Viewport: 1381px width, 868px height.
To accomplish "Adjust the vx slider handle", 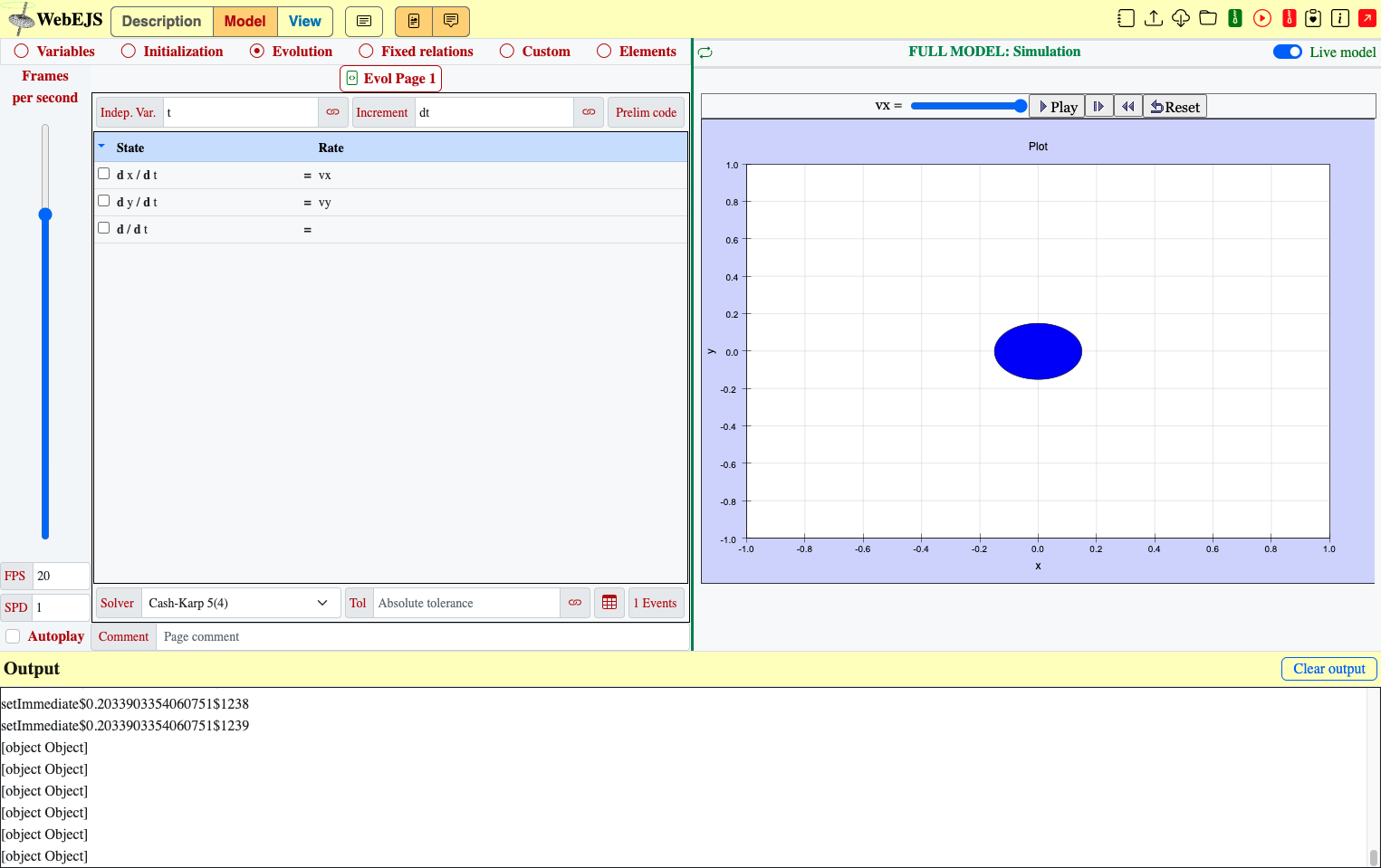I will click(x=1021, y=106).
